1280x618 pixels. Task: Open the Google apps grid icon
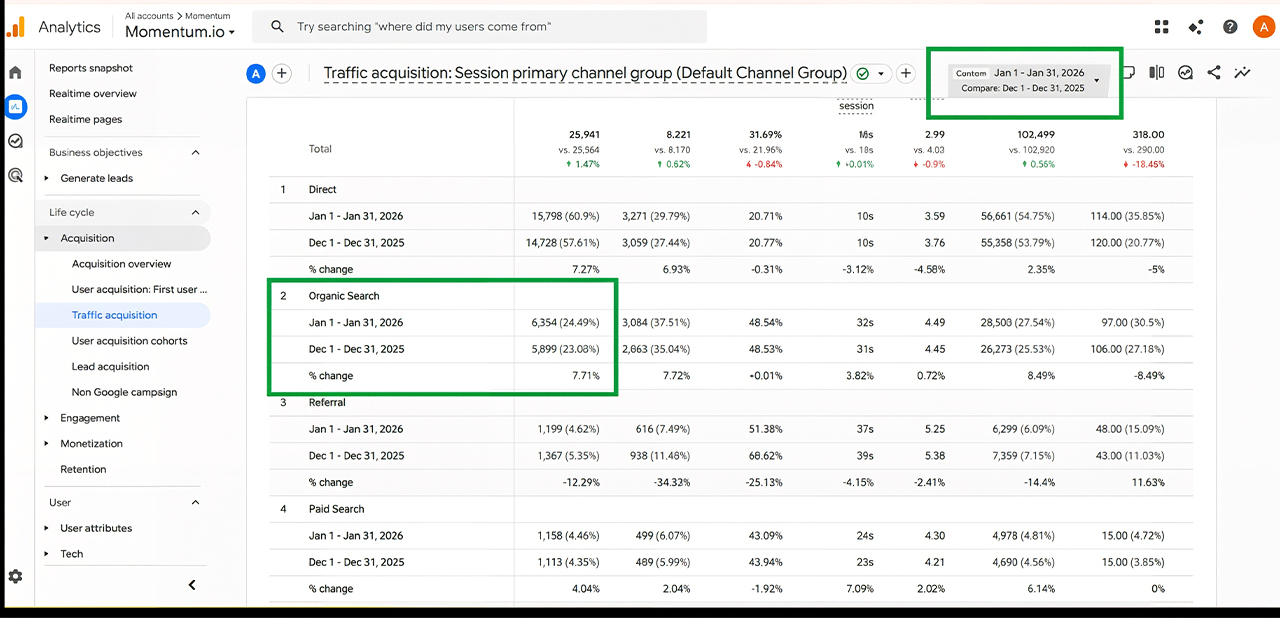point(1161,27)
